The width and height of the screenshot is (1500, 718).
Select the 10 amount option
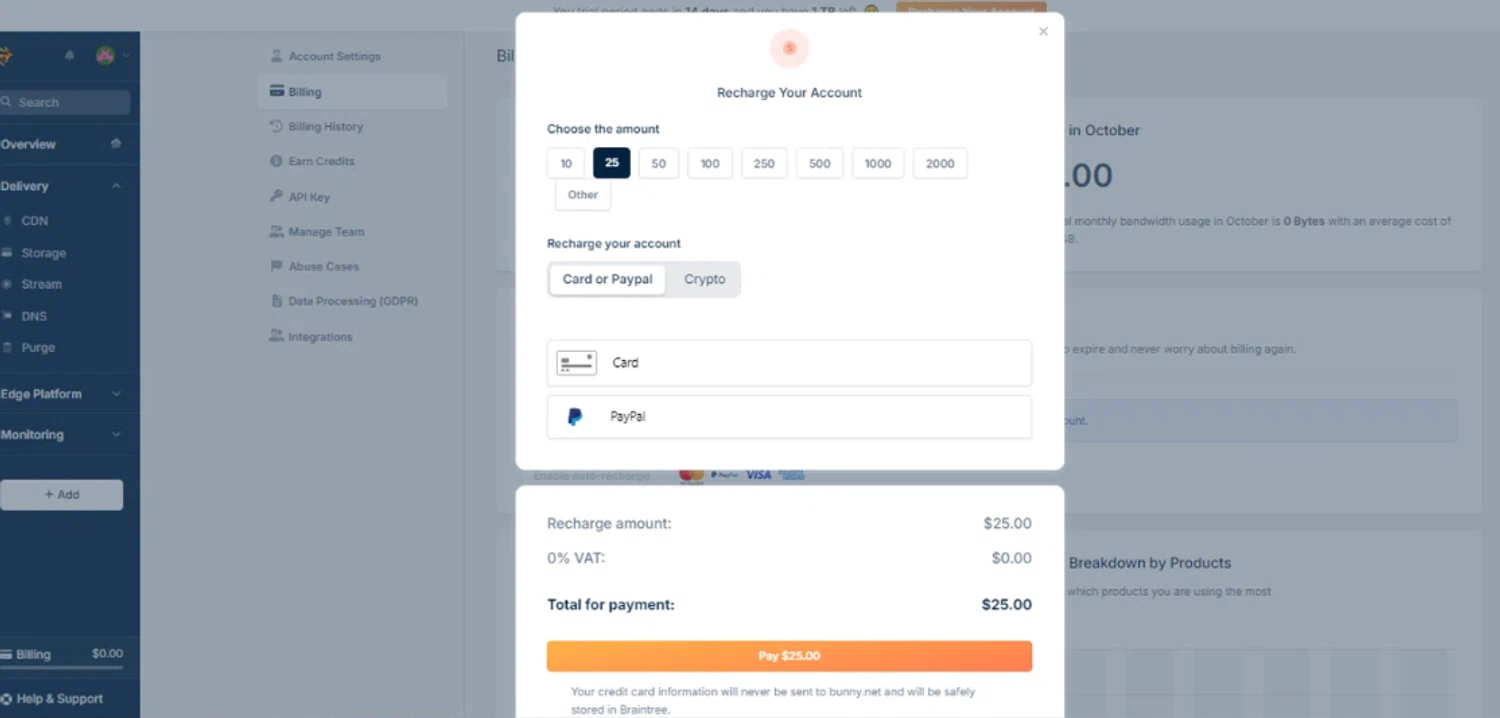pyautogui.click(x=566, y=163)
